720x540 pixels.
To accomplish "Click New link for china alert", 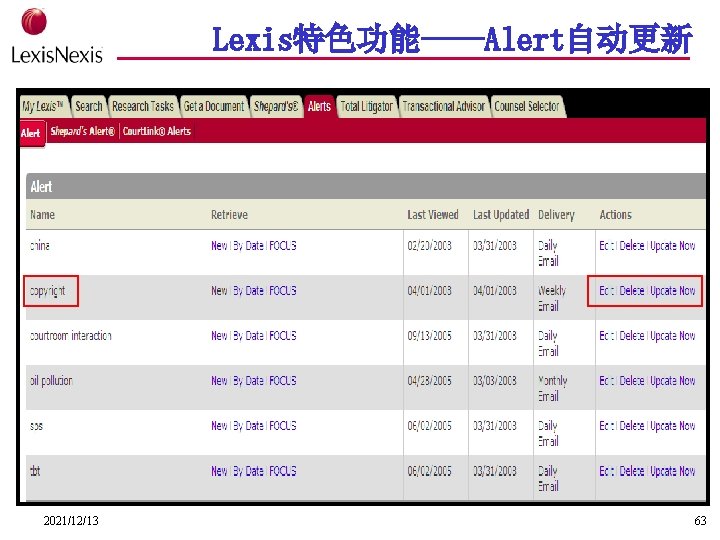I will [x=219, y=246].
